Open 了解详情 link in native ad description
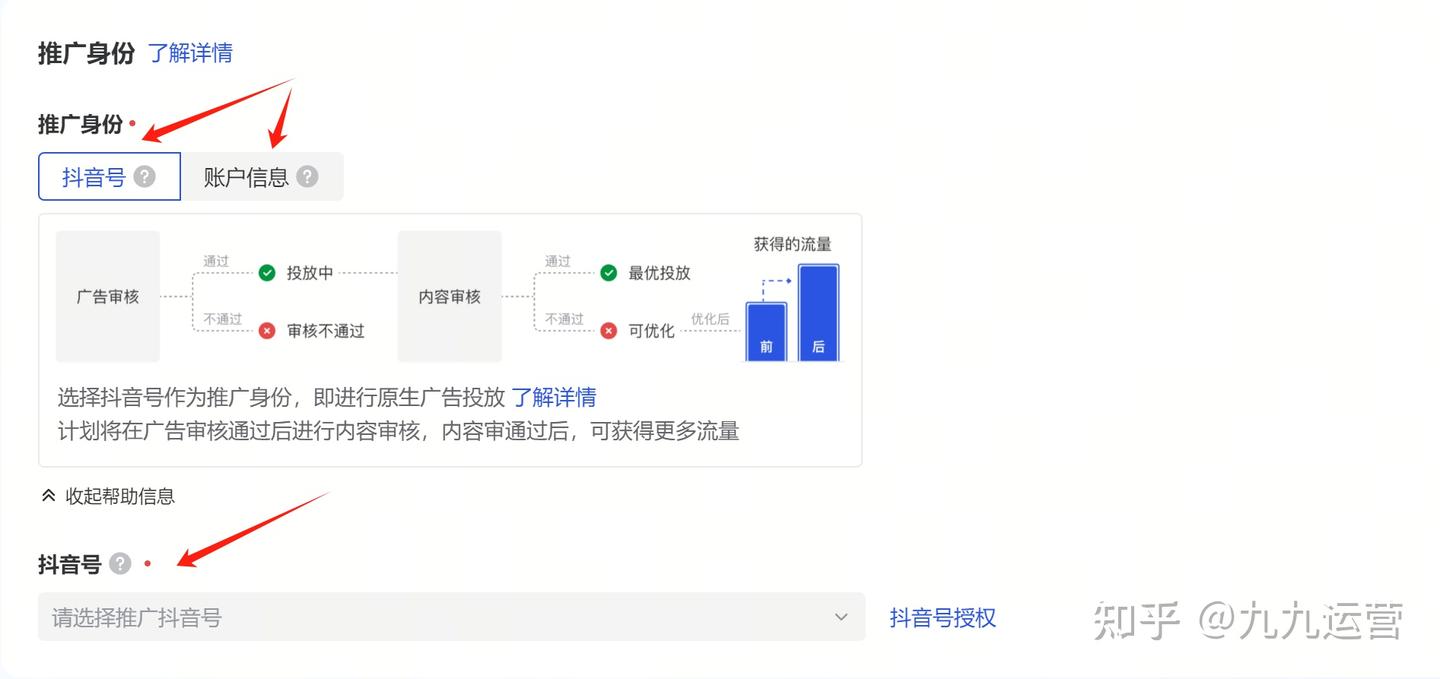Screen dimensions: 1440x679 554,397
